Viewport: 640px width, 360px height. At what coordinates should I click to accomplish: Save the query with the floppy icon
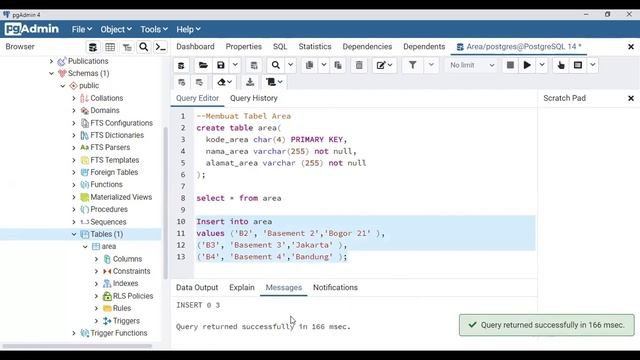221,65
